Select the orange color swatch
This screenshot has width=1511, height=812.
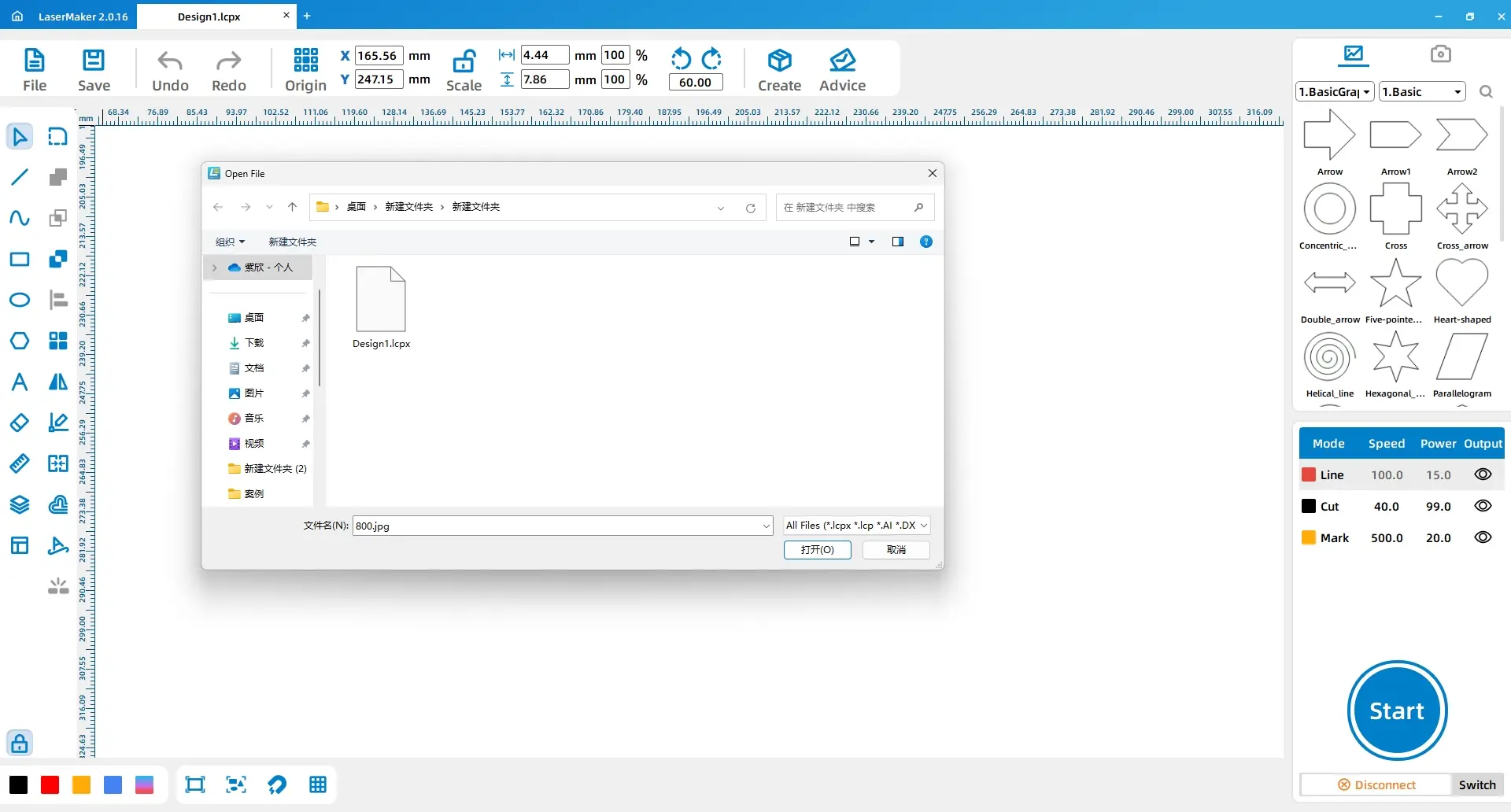tap(81, 784)
